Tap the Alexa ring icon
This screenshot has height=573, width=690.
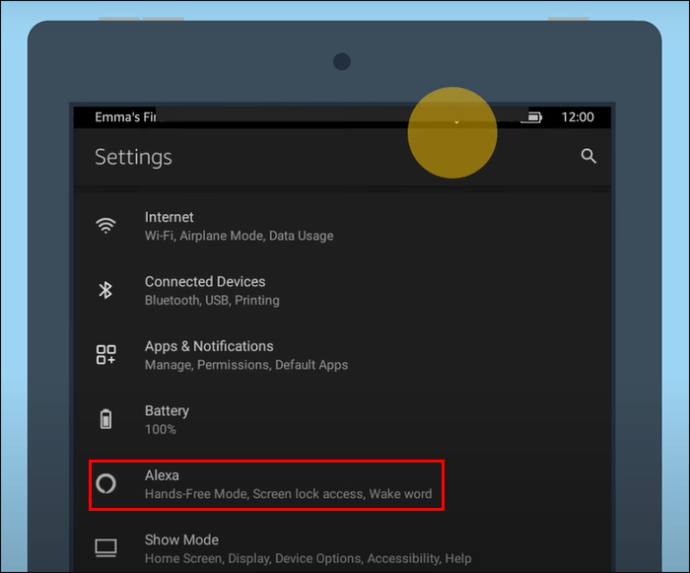pos(106,484)
